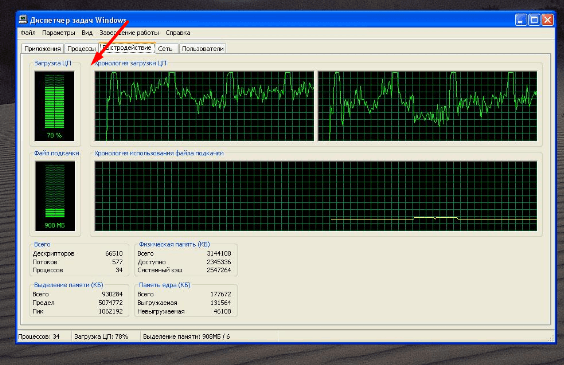Close the Task Manager window
Viewport: 564px width, 365px height.
(547, 20)
